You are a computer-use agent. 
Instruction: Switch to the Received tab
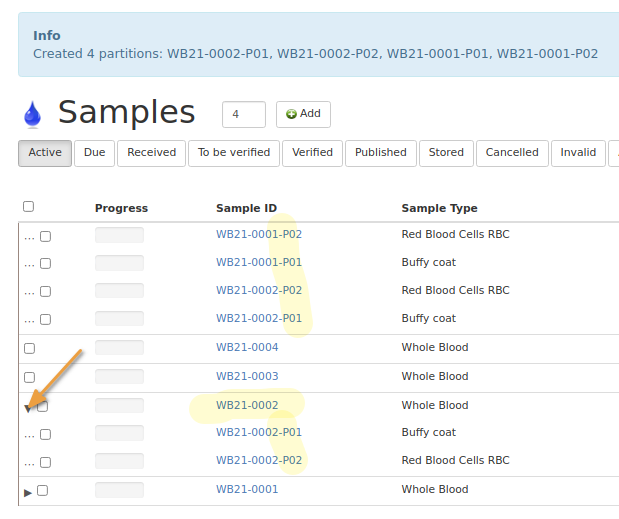(x=151, y=153)
